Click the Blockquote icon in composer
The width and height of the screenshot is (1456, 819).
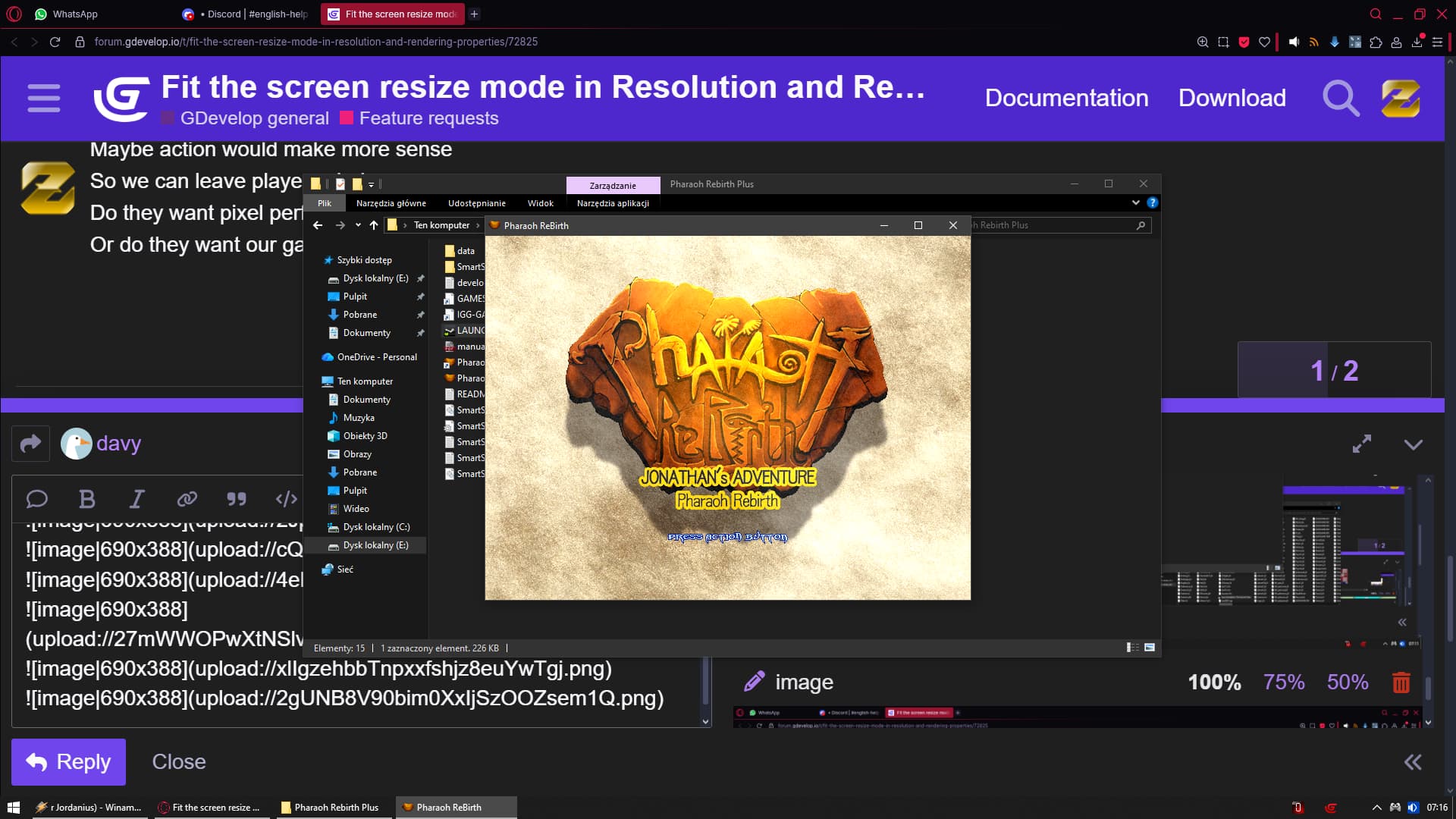click(237, 499)
